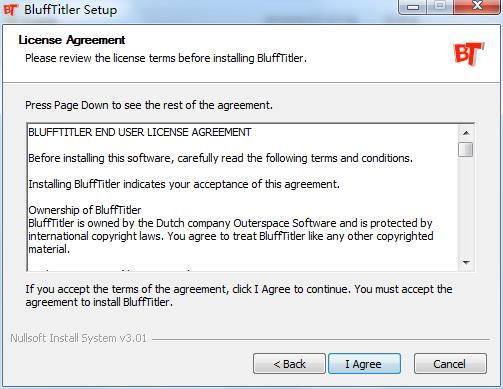
Task: Click the red BT logo in header
Action: click(x=469, y=53)
